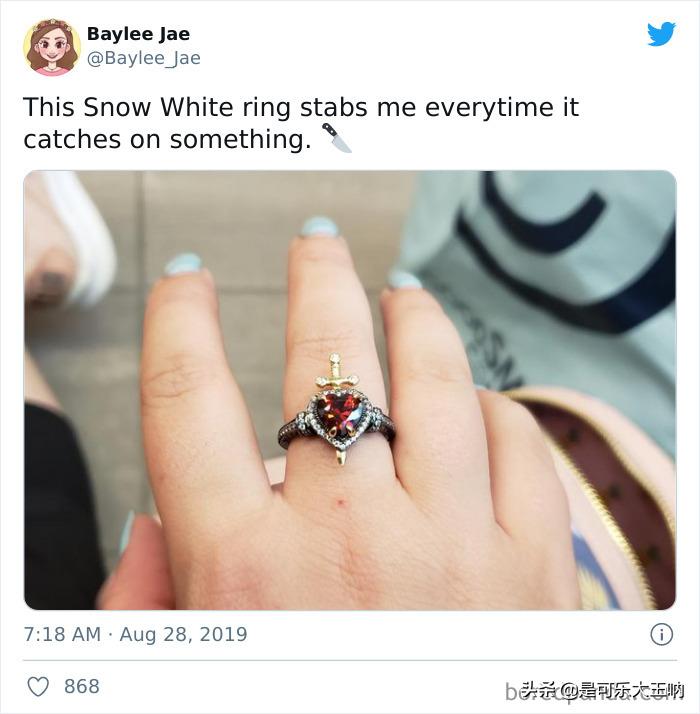The width and height of the screenshot is (700, 714).
Task: Click the red heart gemstone on the ring
Action: pos(338,413)
